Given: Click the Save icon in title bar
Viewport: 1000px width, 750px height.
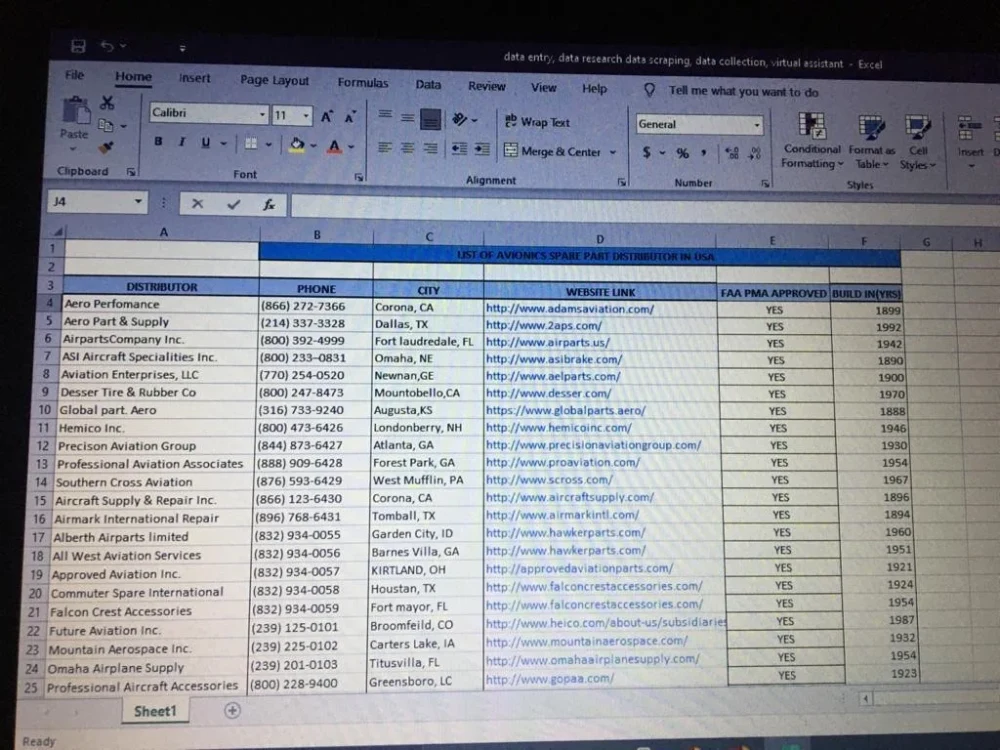Looking at the screenshot, I should (78, 46).
